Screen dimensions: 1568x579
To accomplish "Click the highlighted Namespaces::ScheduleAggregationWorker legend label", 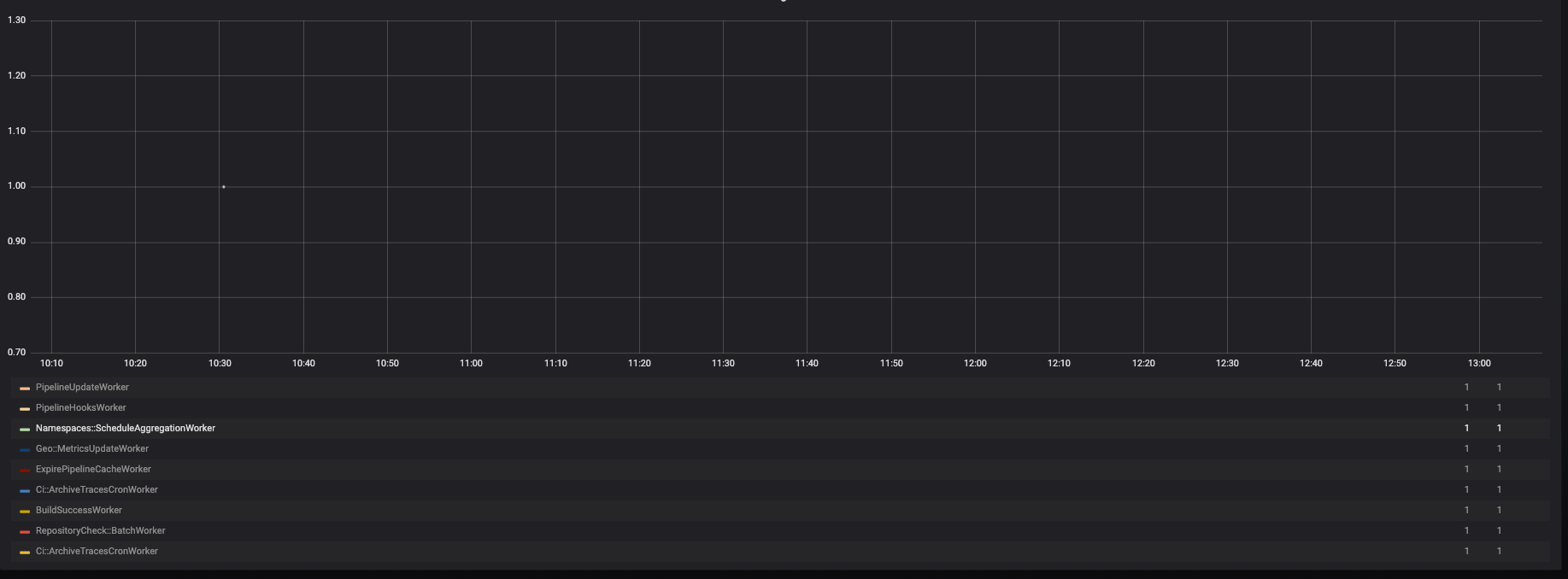I will click(126, 429).
